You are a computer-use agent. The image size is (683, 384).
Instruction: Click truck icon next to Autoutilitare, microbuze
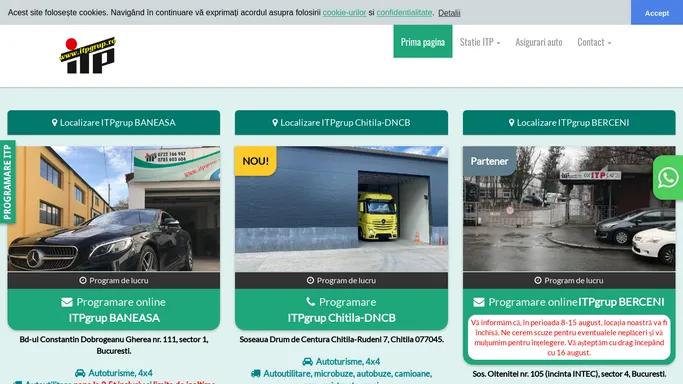[x=256, y=374]
